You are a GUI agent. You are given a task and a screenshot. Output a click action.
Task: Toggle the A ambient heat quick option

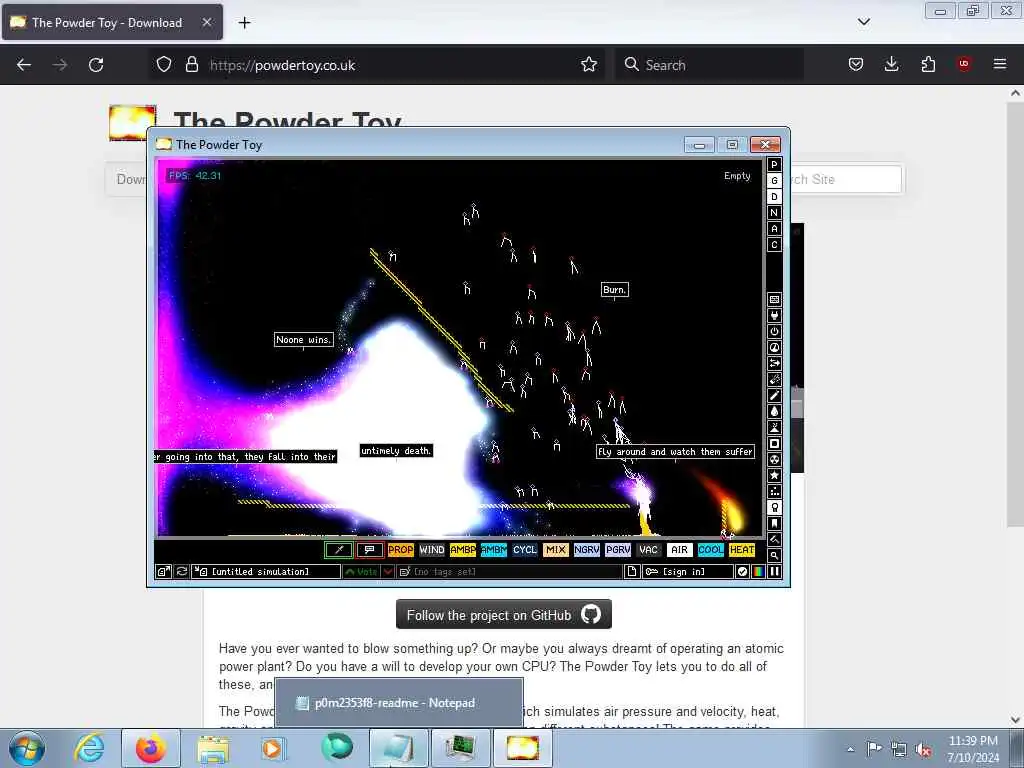click(774, 229)
